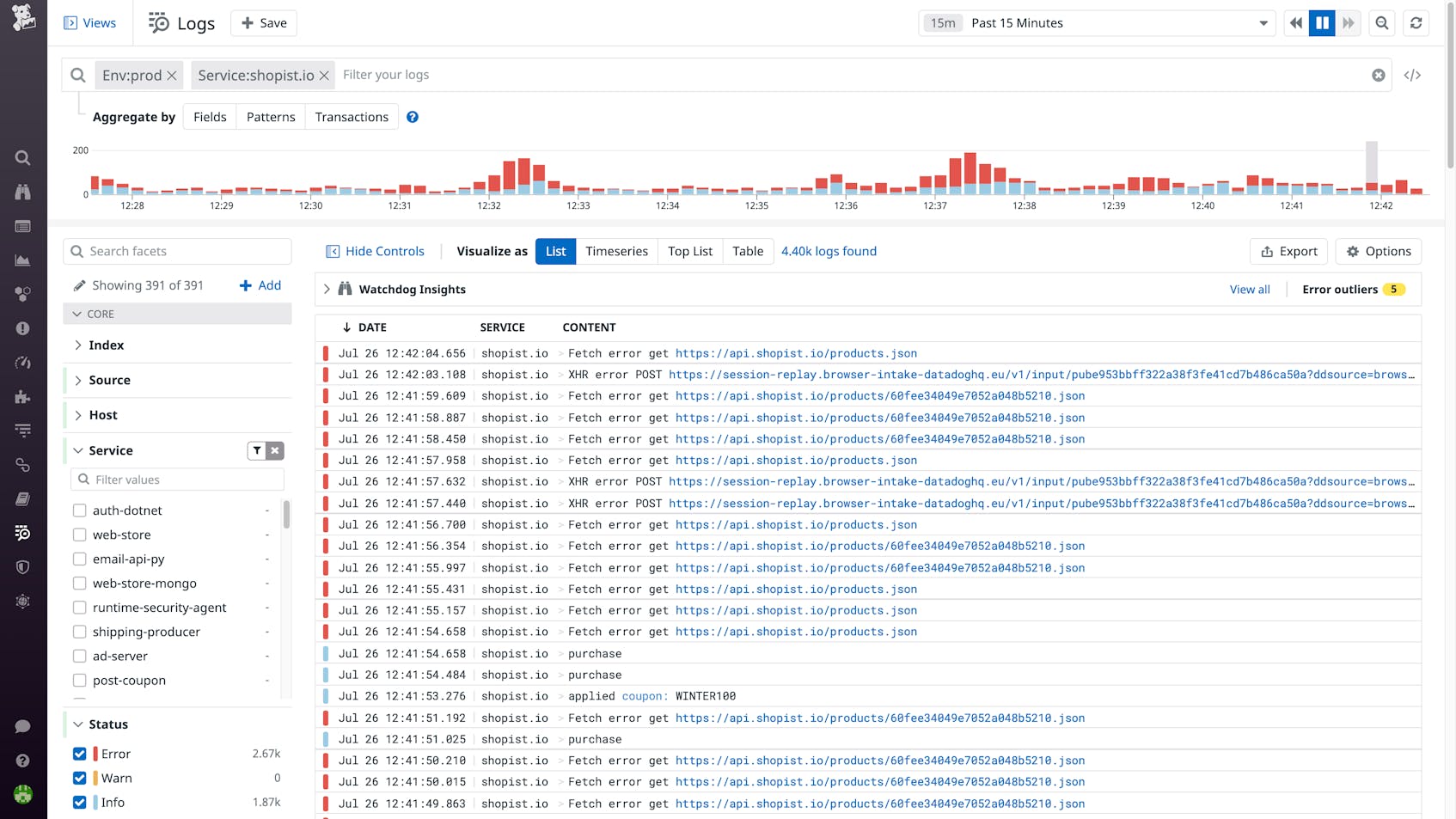
Task: Enable the auth-dotnet service checkbox
Action: 79,510
